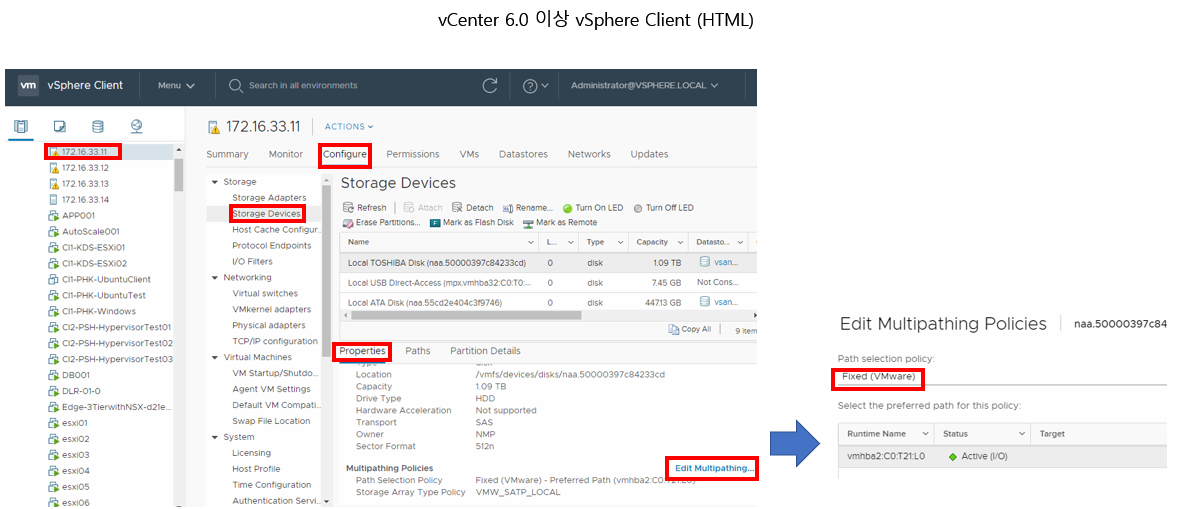Switch to the Summary tab
Viewport: 1186px width, 509px height.
coord(227,154)
